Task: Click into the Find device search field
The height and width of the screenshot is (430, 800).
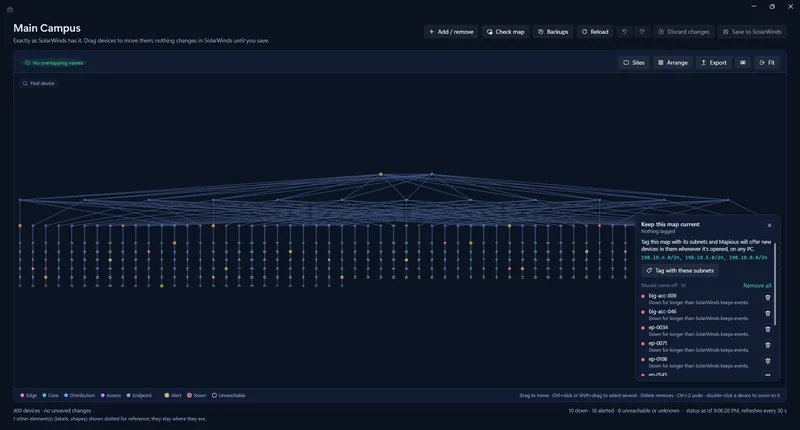Action: point(38,83)
